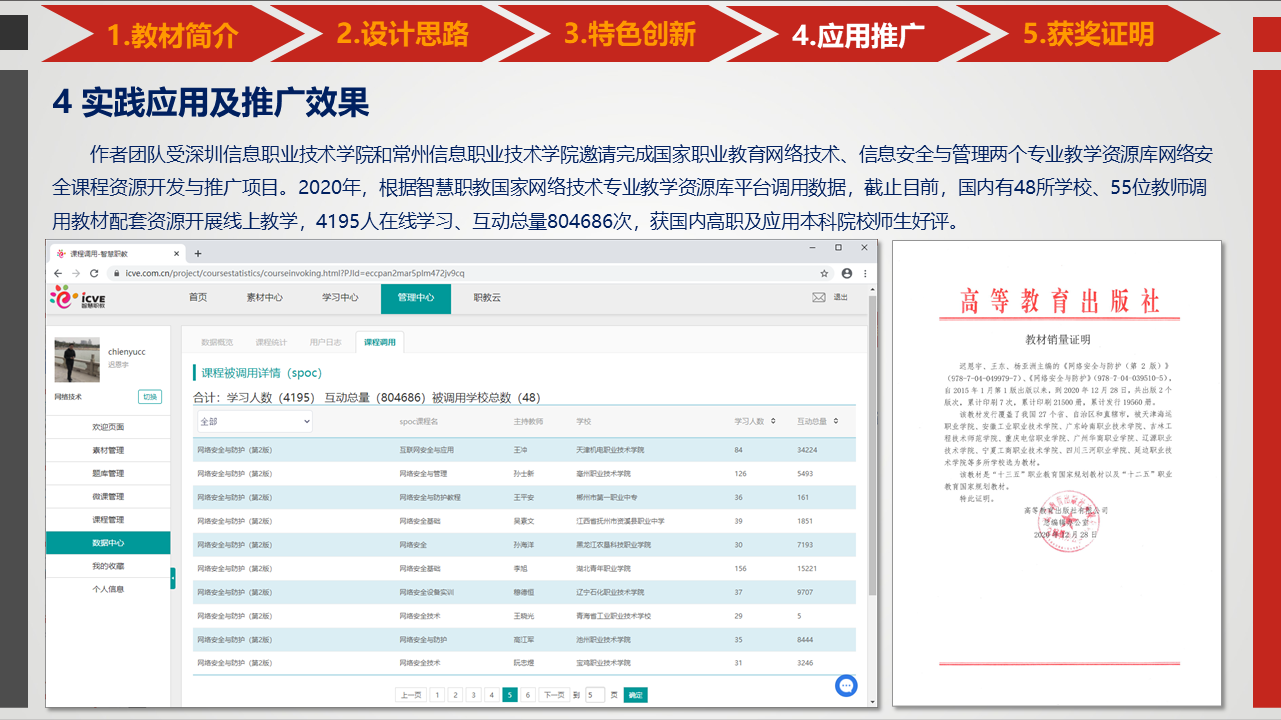Image resolution: width=1281 pixels, height=720 pixels.
Task: Open 个人信息 in the sidebar
Action: (108, 589)
